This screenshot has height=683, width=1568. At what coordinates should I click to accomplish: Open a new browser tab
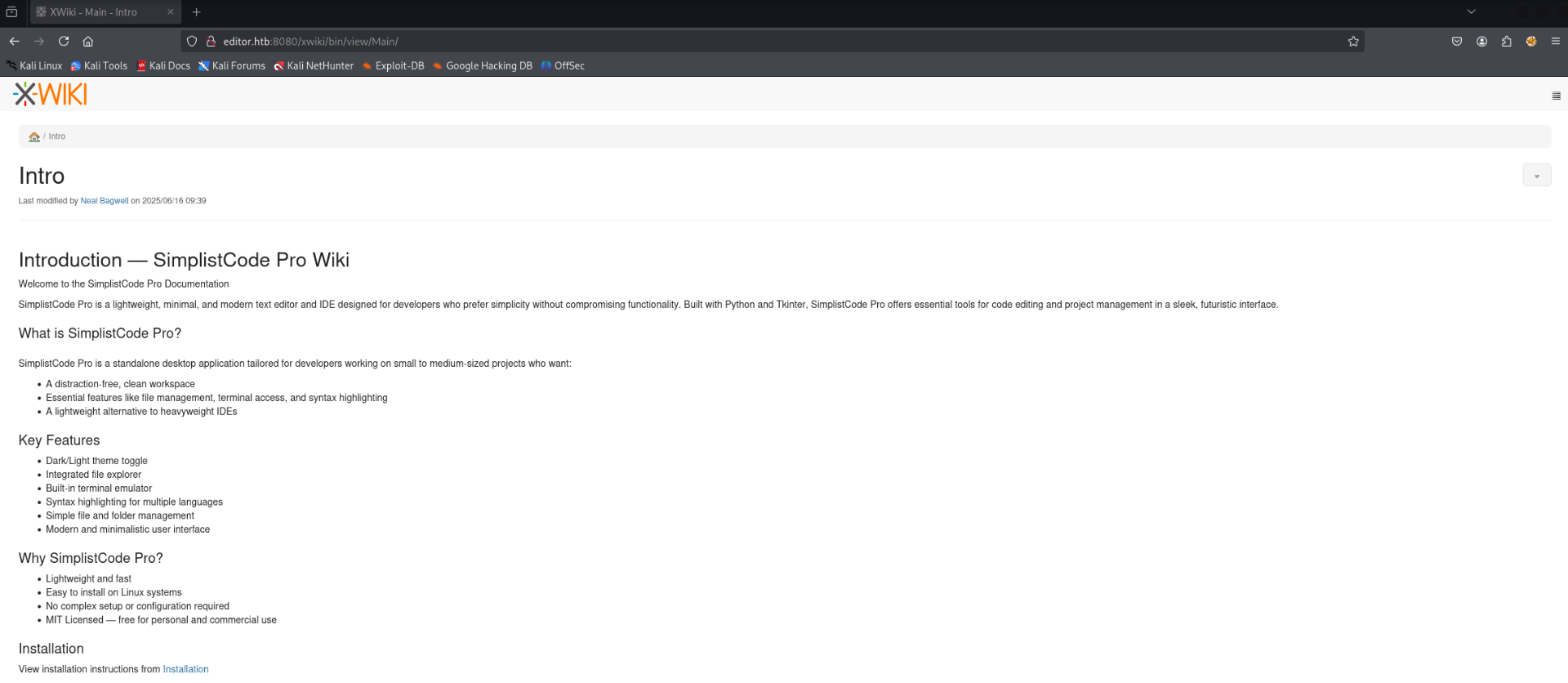point(196,12)
